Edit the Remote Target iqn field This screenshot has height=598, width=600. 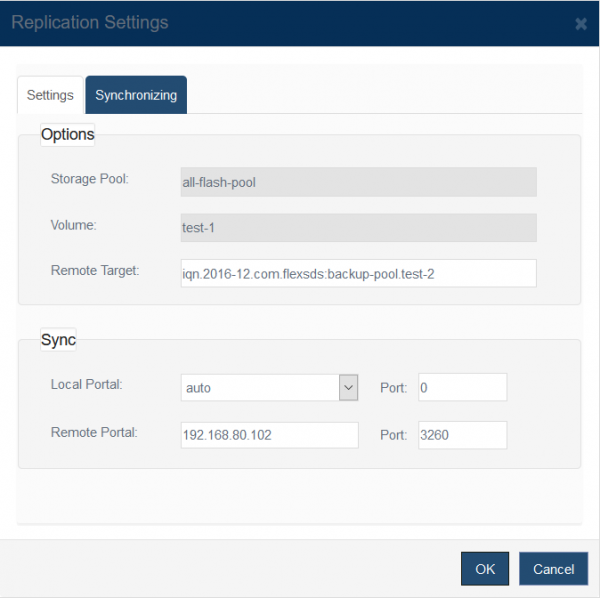(359, 274)
